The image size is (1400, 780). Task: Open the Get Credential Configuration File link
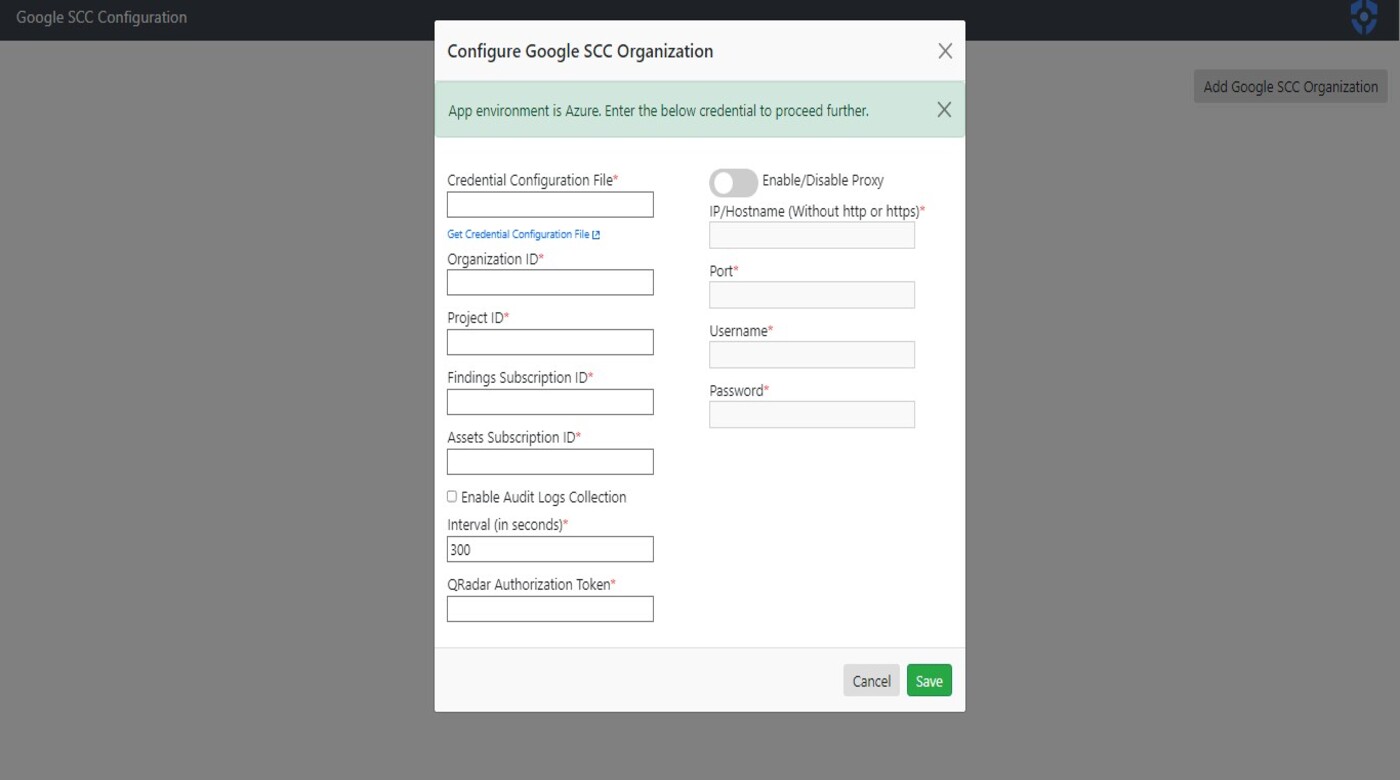[x=518, y=234]
